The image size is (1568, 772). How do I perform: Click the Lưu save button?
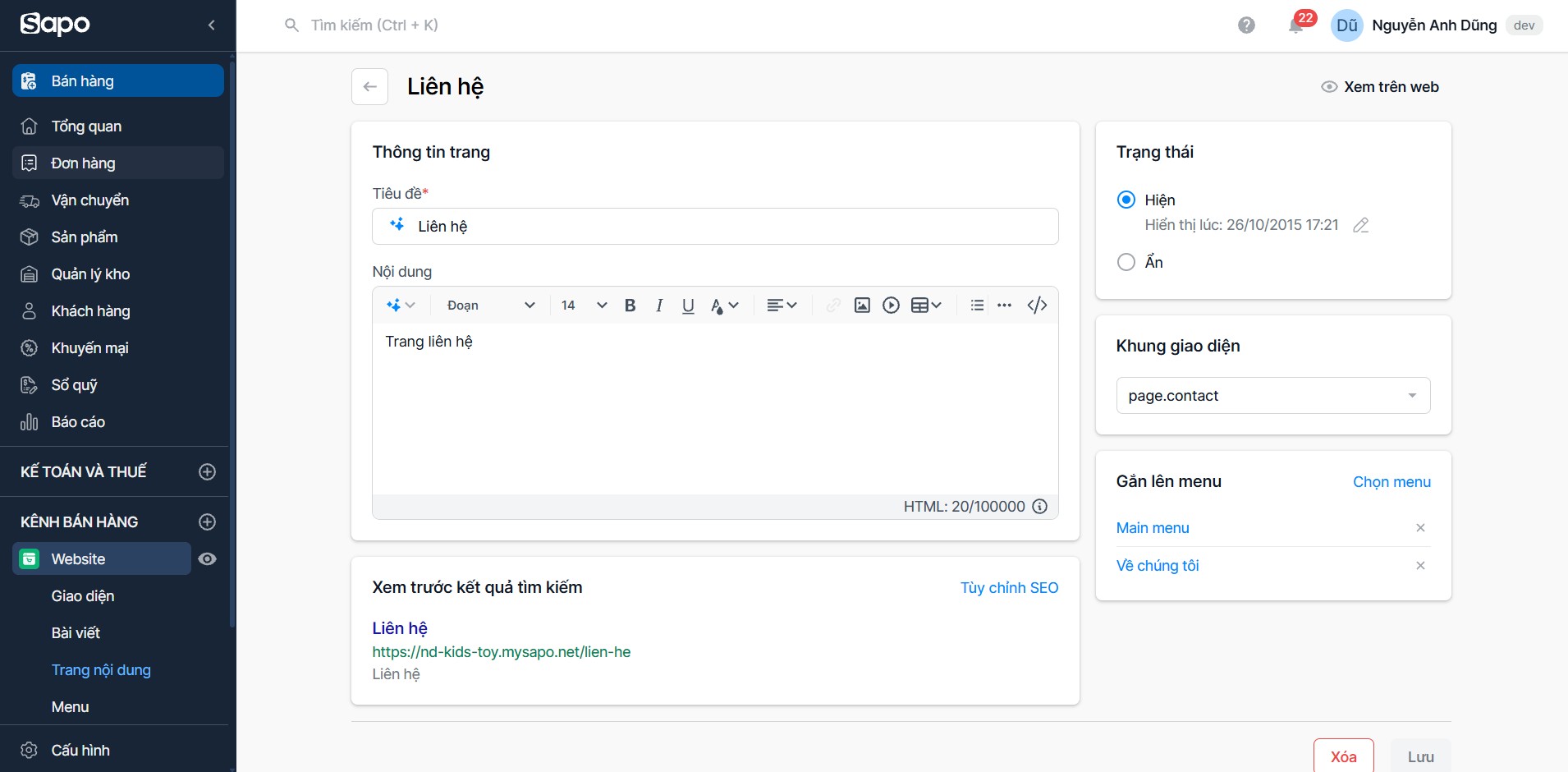pyautogui.click(x=1421, y=756)
